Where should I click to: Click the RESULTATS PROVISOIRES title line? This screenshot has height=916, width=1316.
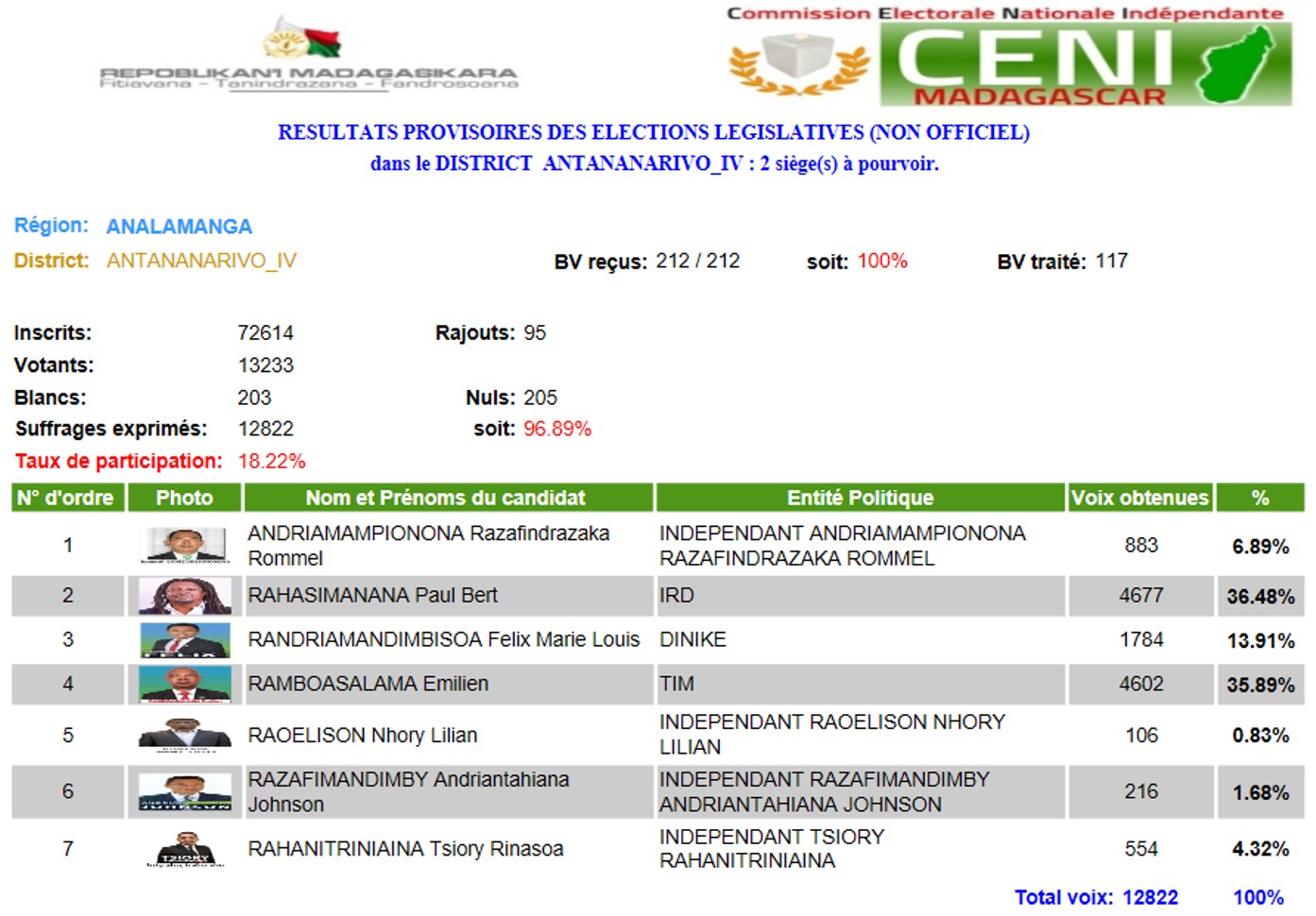pyautogui.click(x=654, y=132)
